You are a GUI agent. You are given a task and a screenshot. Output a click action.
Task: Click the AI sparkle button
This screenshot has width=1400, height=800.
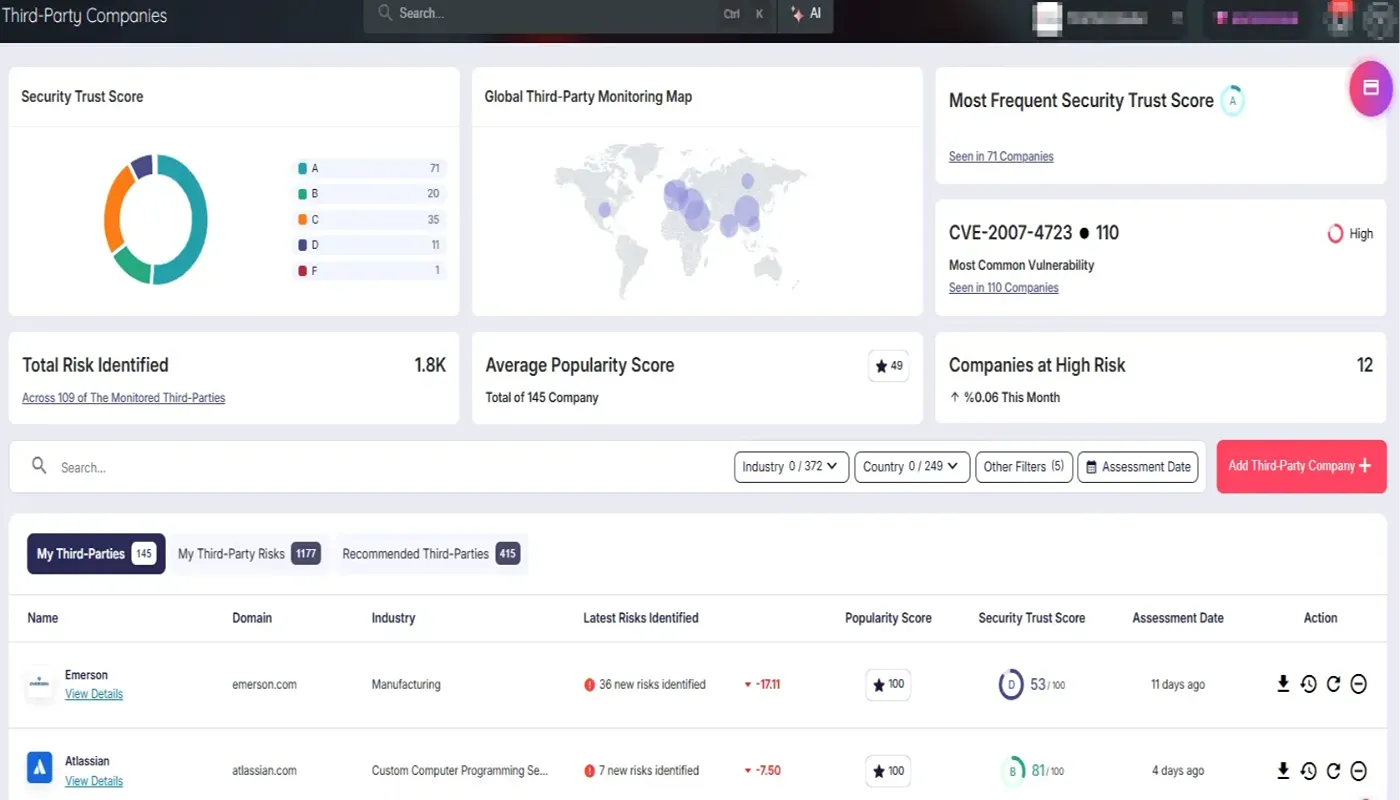[x=806, y=14]
